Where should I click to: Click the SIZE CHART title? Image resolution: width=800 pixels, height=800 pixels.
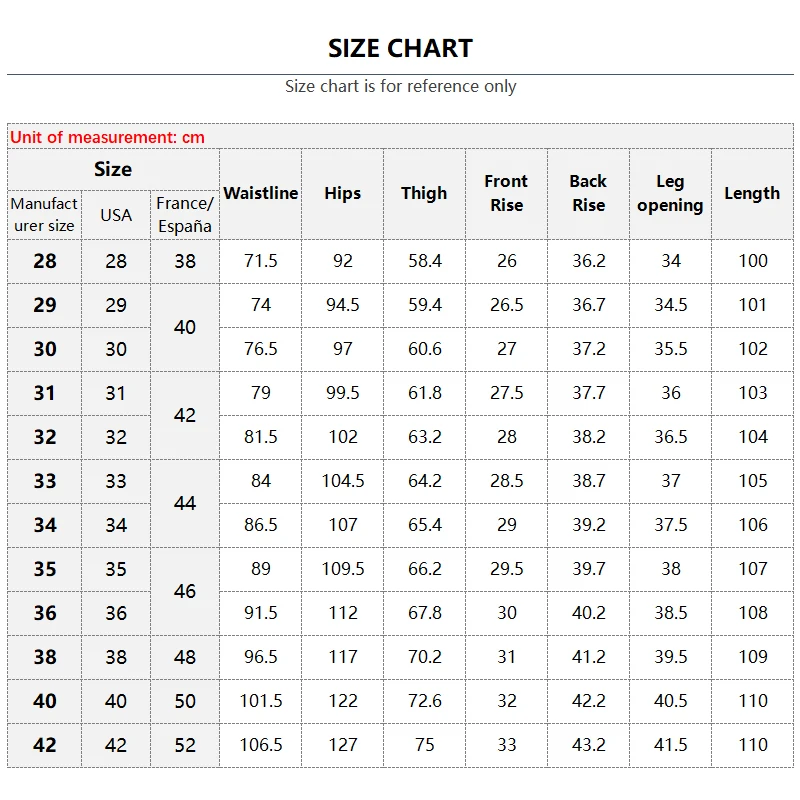coord(400,48)
